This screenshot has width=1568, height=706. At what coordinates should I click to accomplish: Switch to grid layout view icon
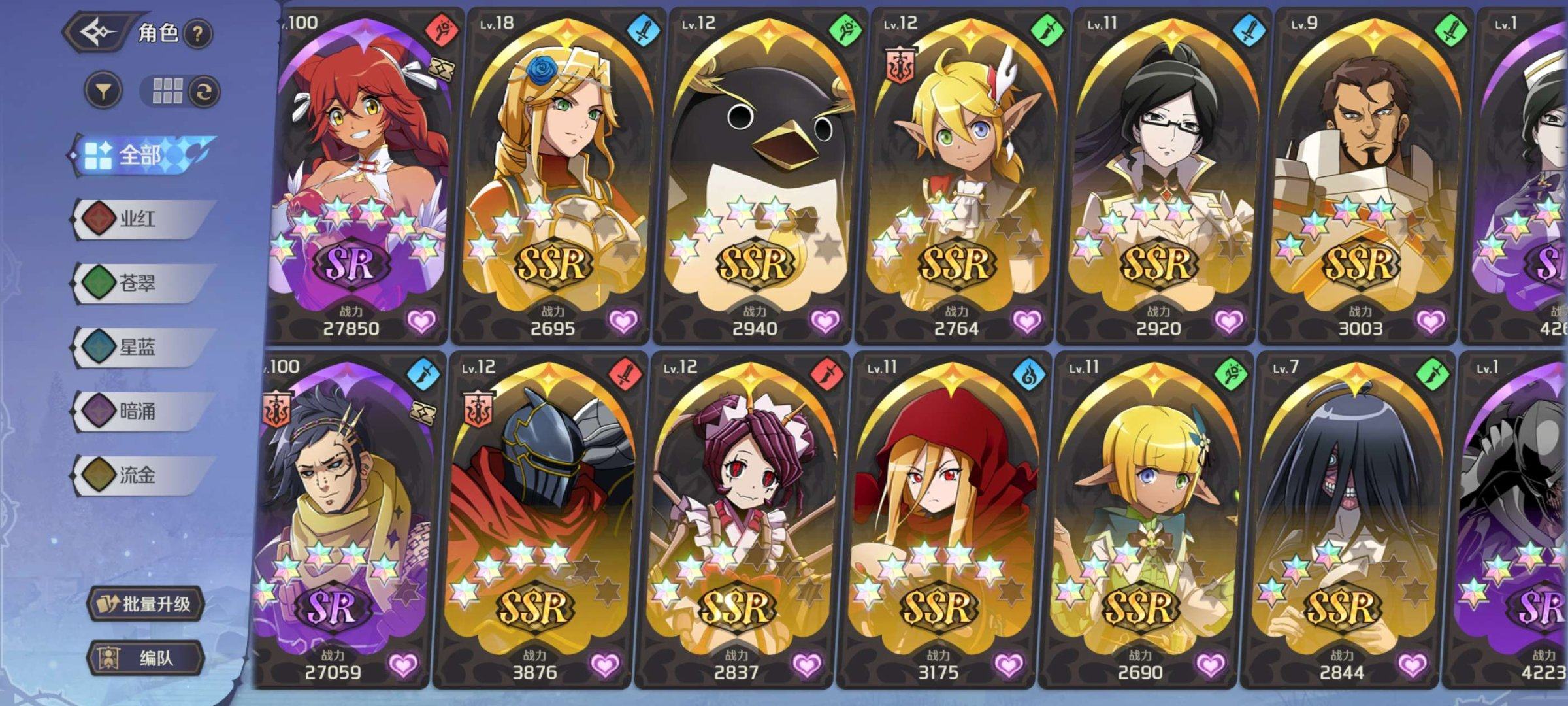pos(167,92)
